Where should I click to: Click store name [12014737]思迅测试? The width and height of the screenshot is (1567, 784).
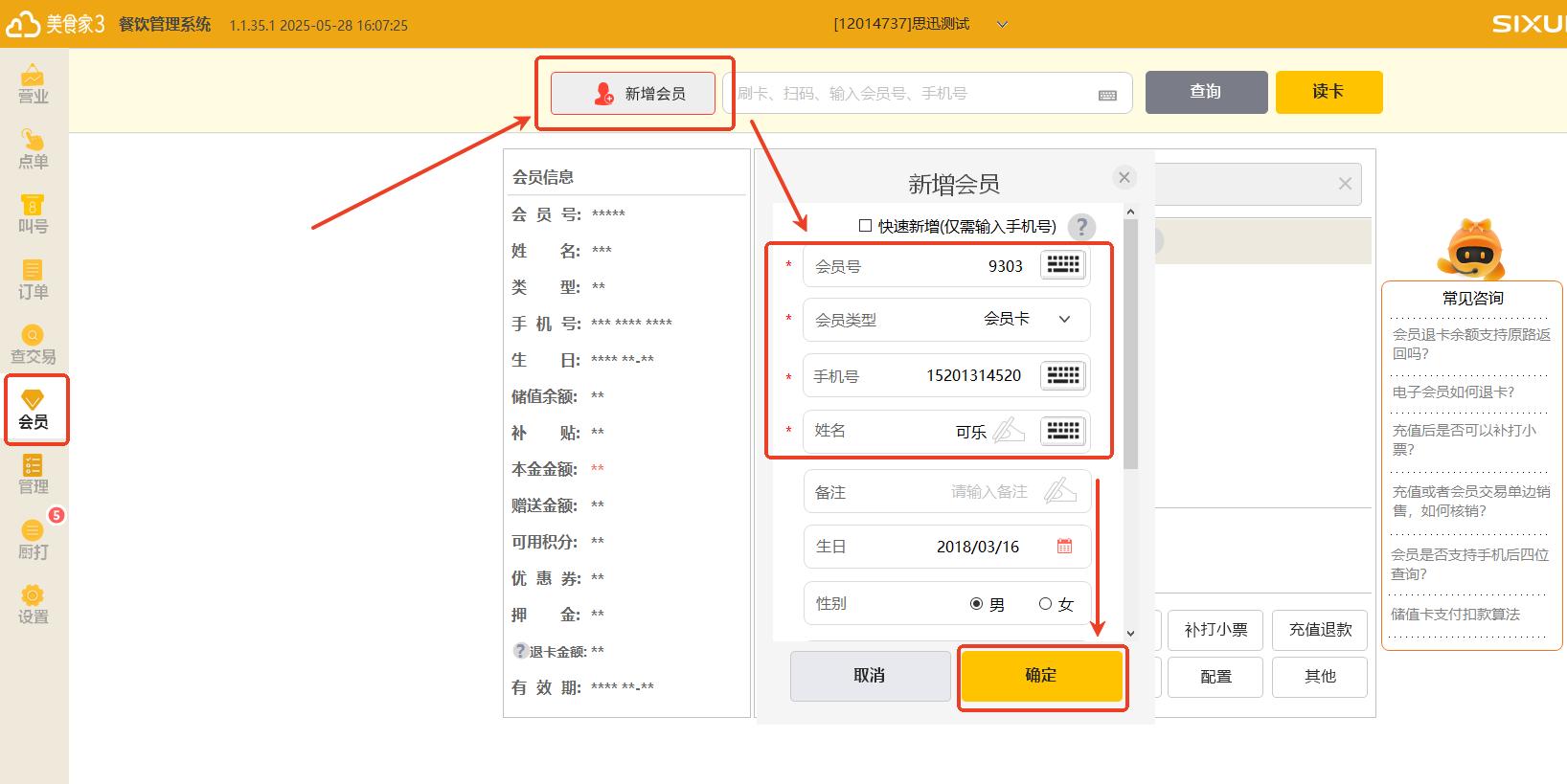click(901, 24)
